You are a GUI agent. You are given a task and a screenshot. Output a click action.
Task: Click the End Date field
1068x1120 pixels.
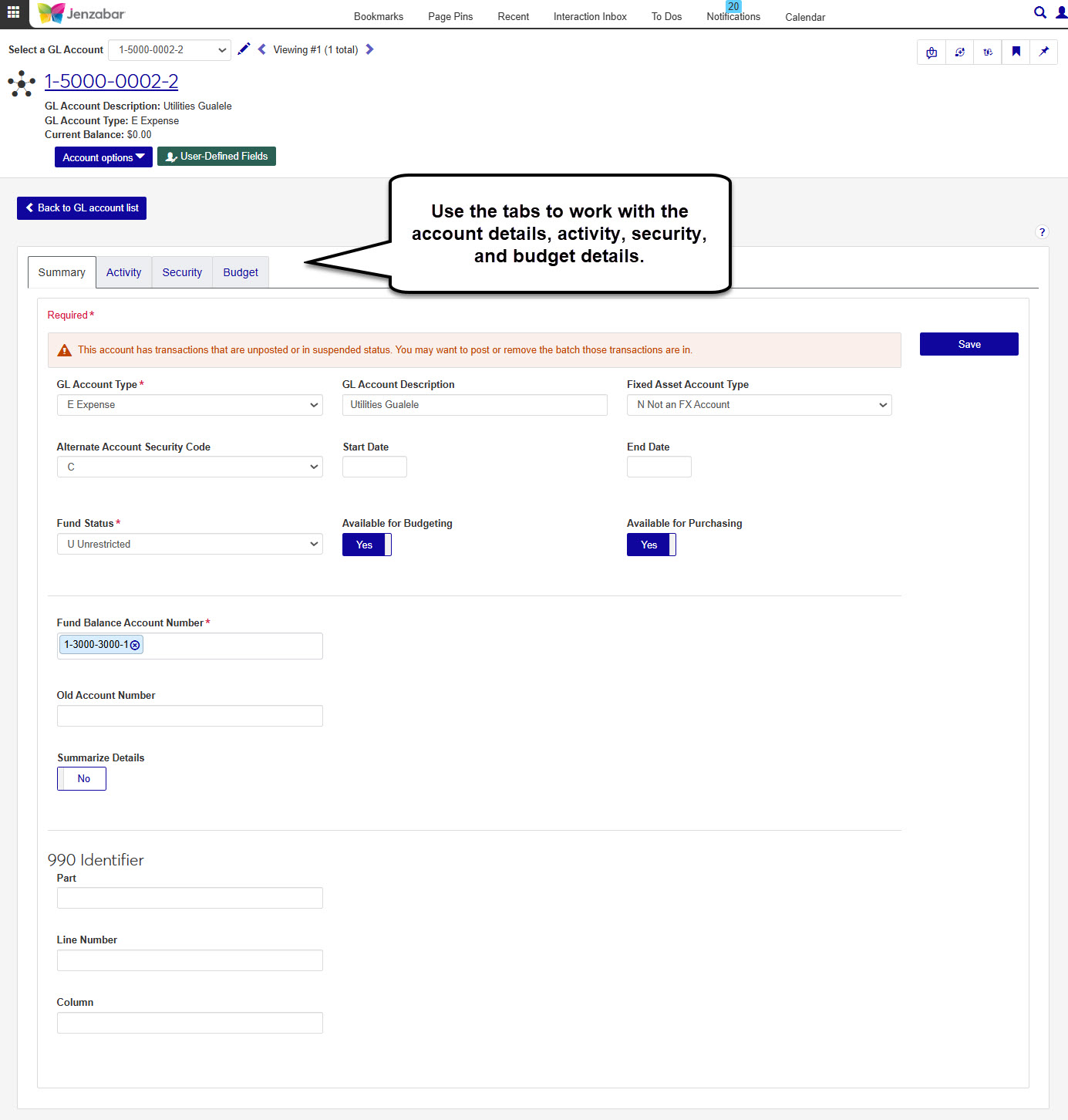[x=659, y=467]
